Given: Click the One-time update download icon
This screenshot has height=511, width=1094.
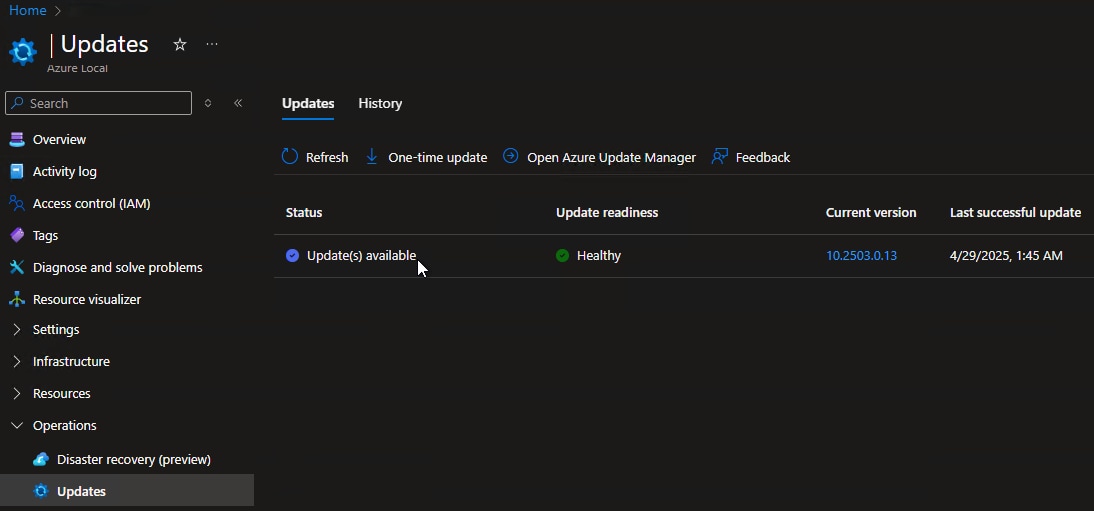Looking at the screenshot, I should (x=372, y=156).
